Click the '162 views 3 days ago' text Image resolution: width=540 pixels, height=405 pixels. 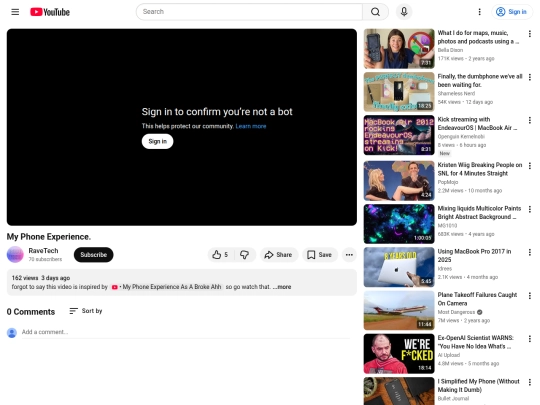click(x=41, y=278)
